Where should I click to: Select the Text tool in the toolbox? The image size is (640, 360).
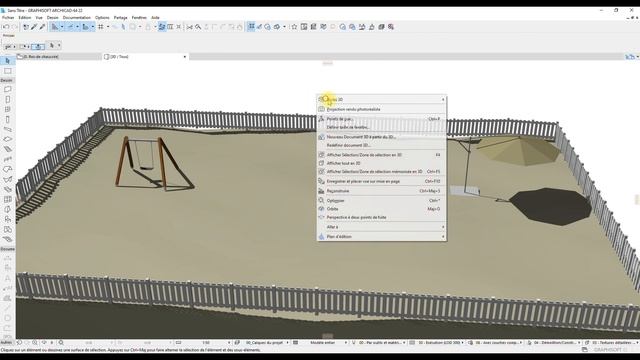tap(7, 278)
